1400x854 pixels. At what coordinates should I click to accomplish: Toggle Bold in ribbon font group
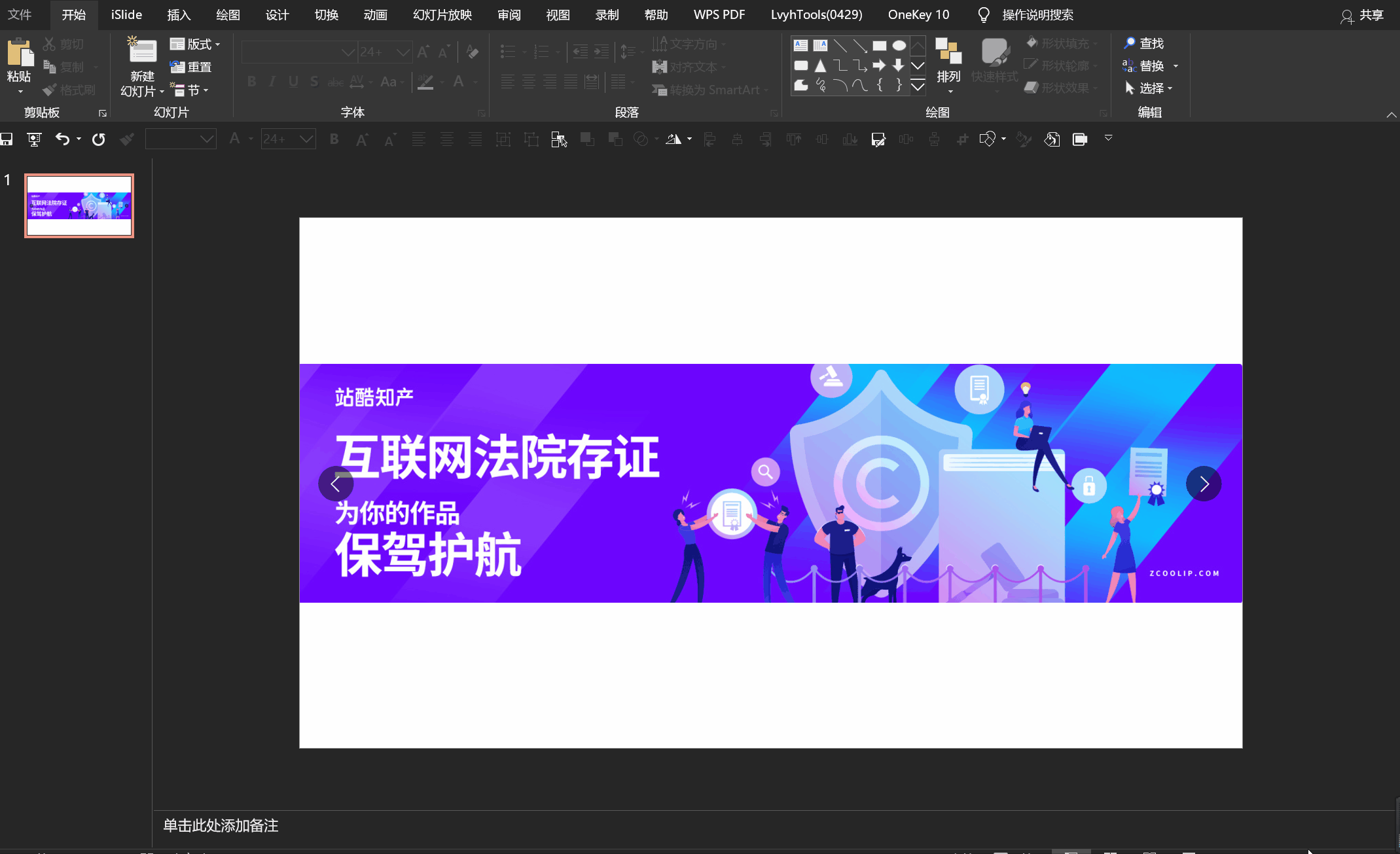point(251,82)
